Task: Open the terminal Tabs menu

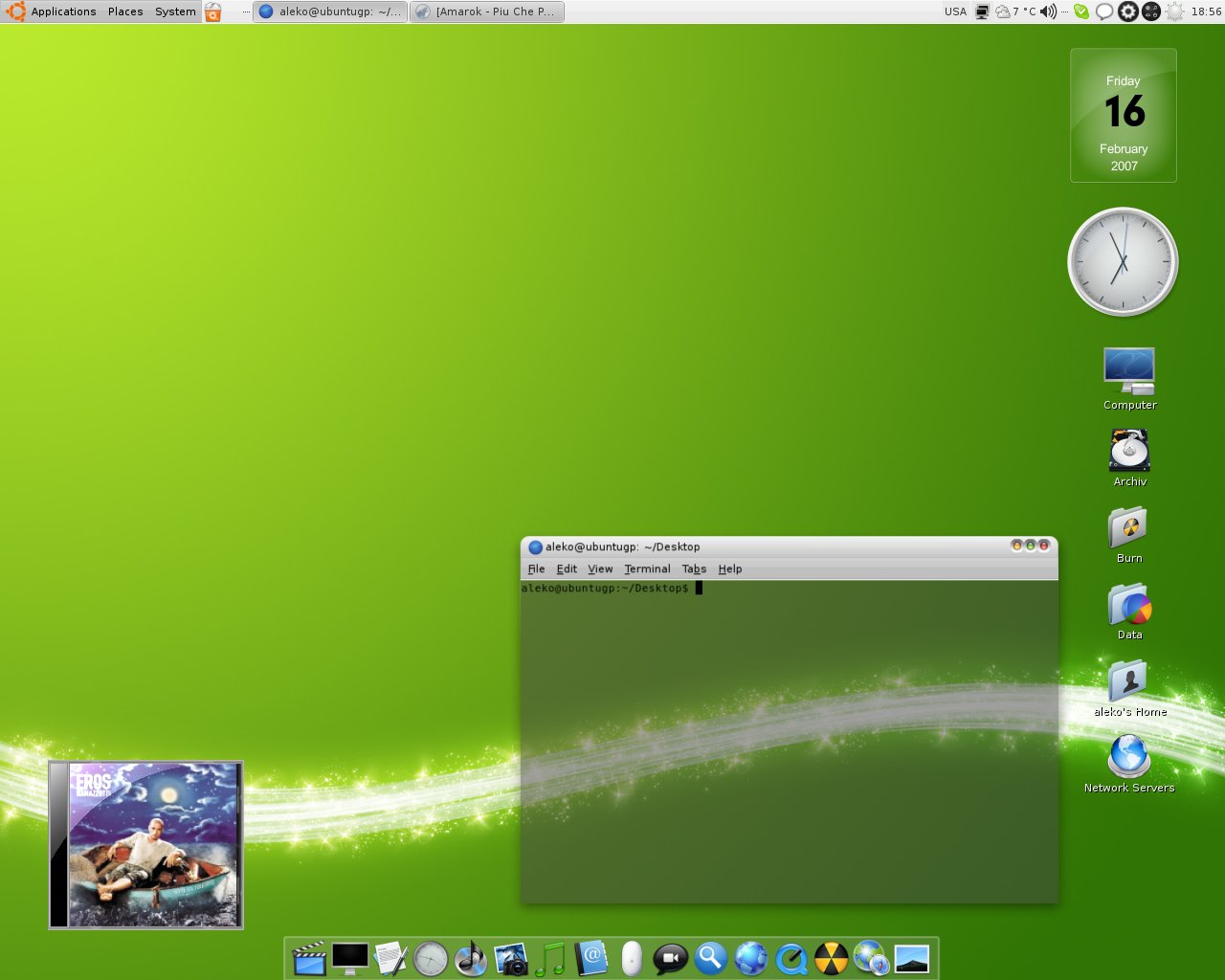Action: click(x=694, y=568)
